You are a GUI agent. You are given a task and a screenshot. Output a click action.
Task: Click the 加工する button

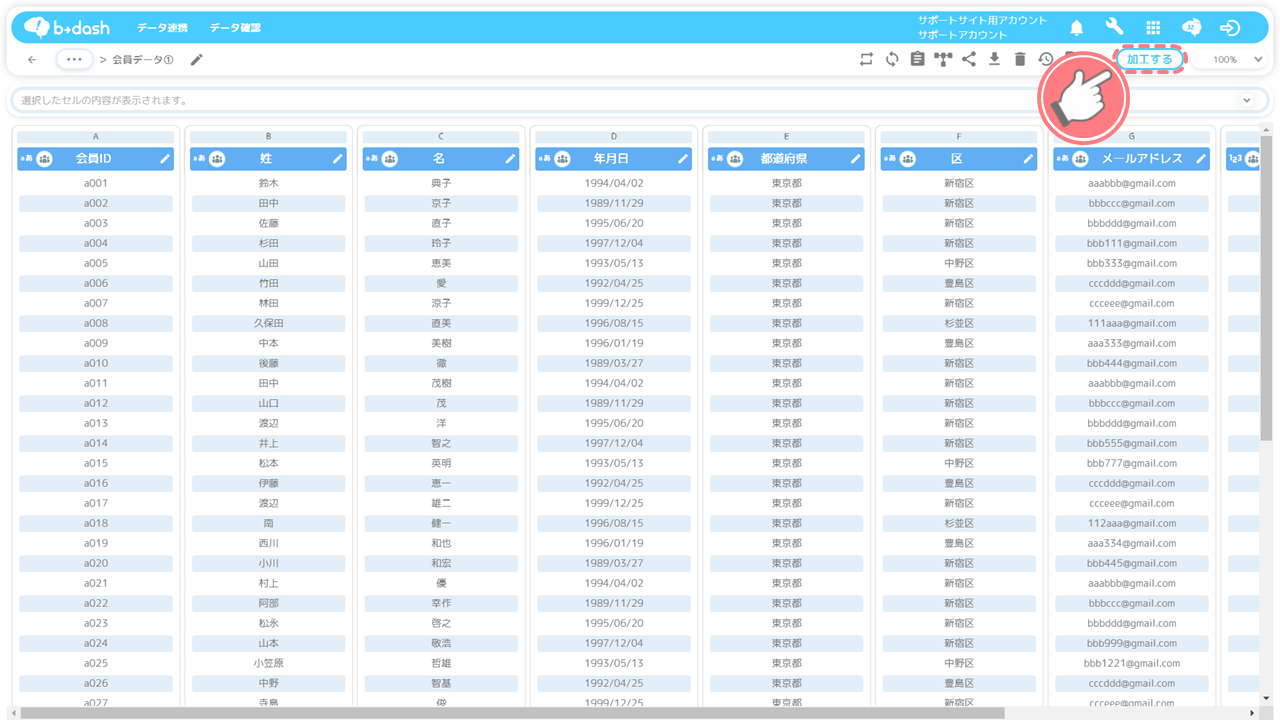point(1149,60)
